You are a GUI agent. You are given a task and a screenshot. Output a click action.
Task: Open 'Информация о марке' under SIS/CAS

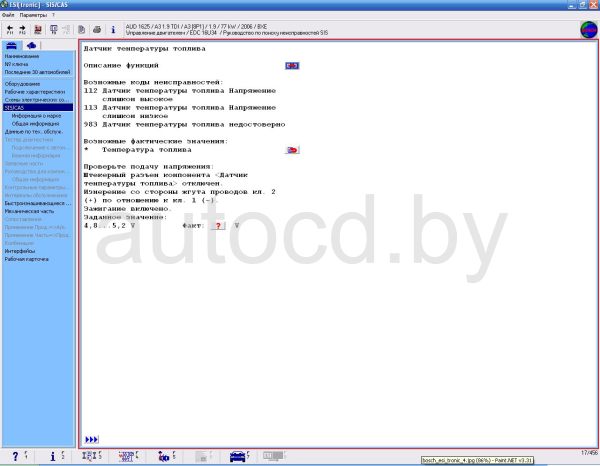coord(36,116)
